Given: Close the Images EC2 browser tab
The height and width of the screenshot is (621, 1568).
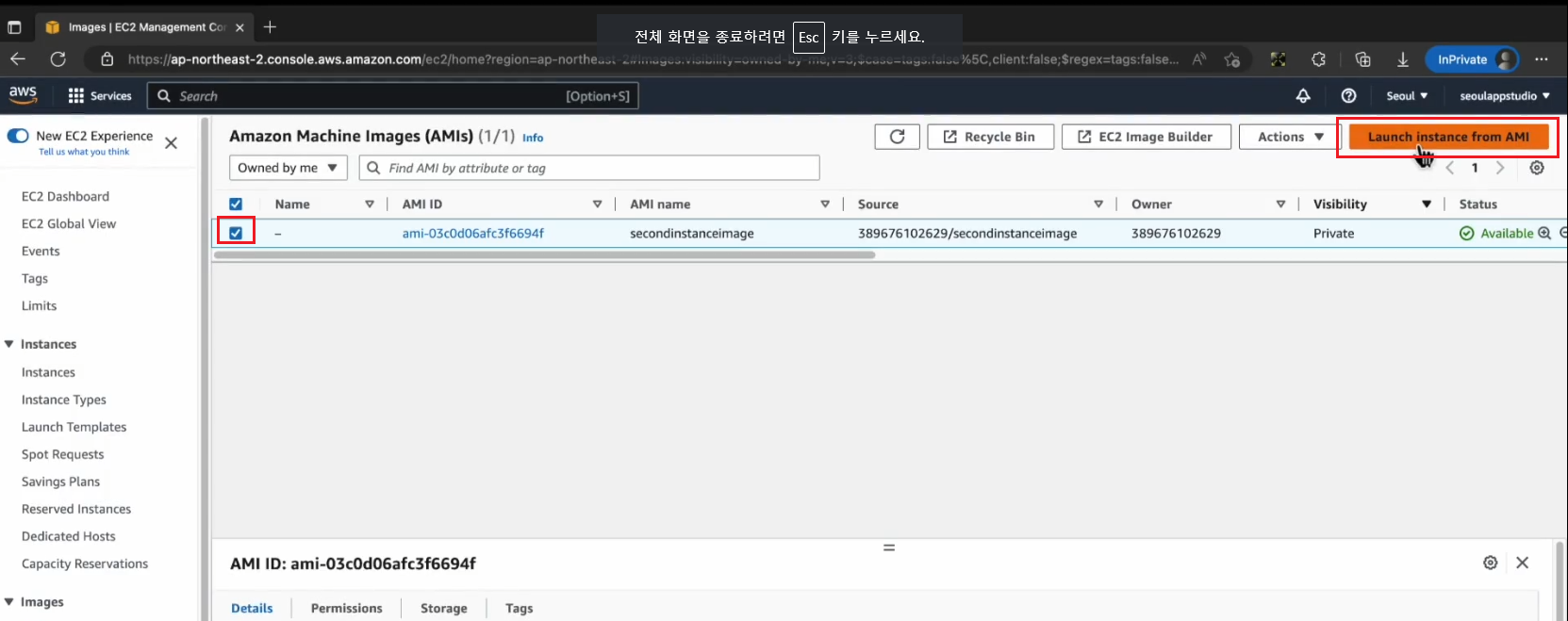Looking at the screenshot, I should pos(239,27).
